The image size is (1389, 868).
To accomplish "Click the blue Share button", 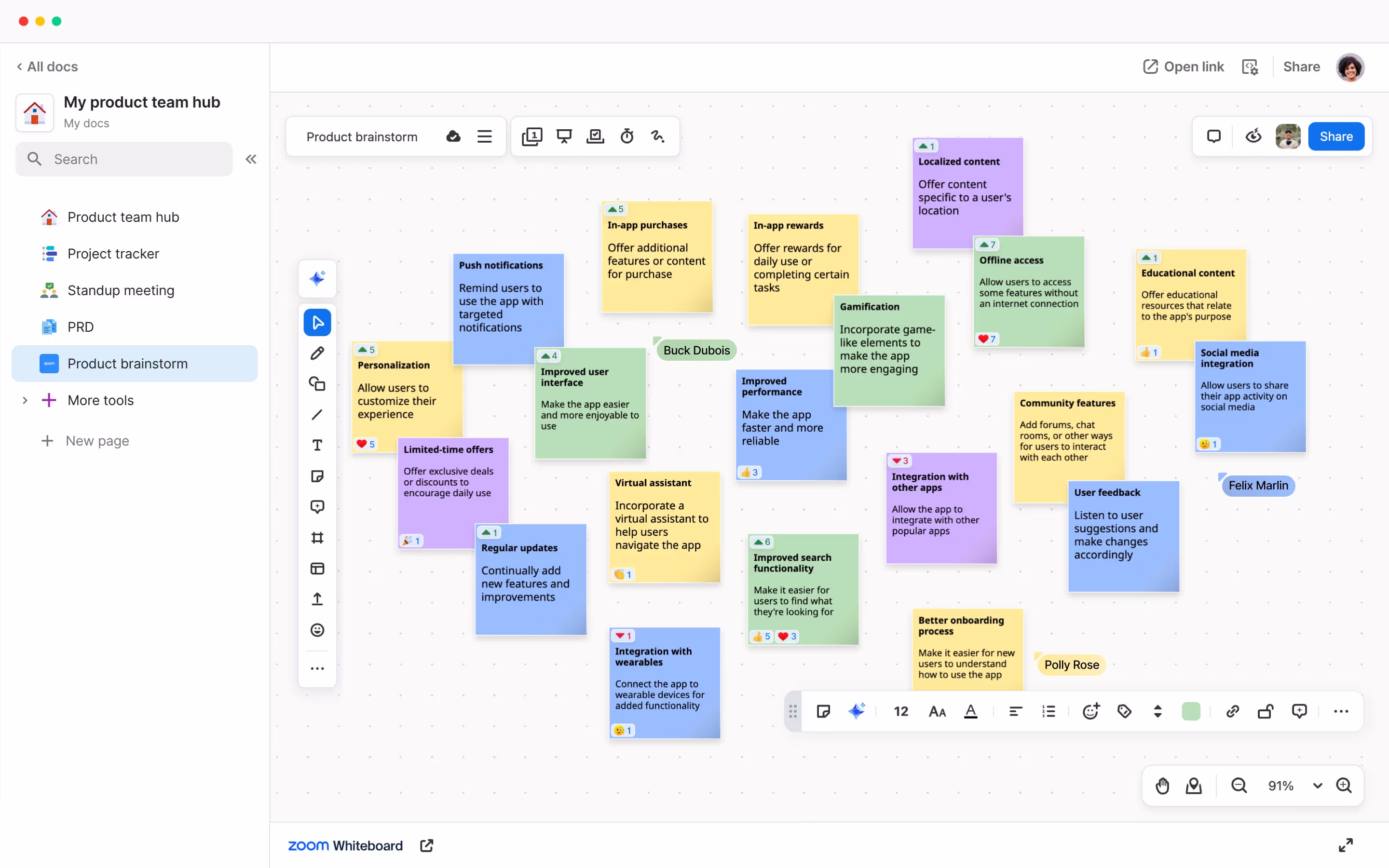I will click(1335, 136).
